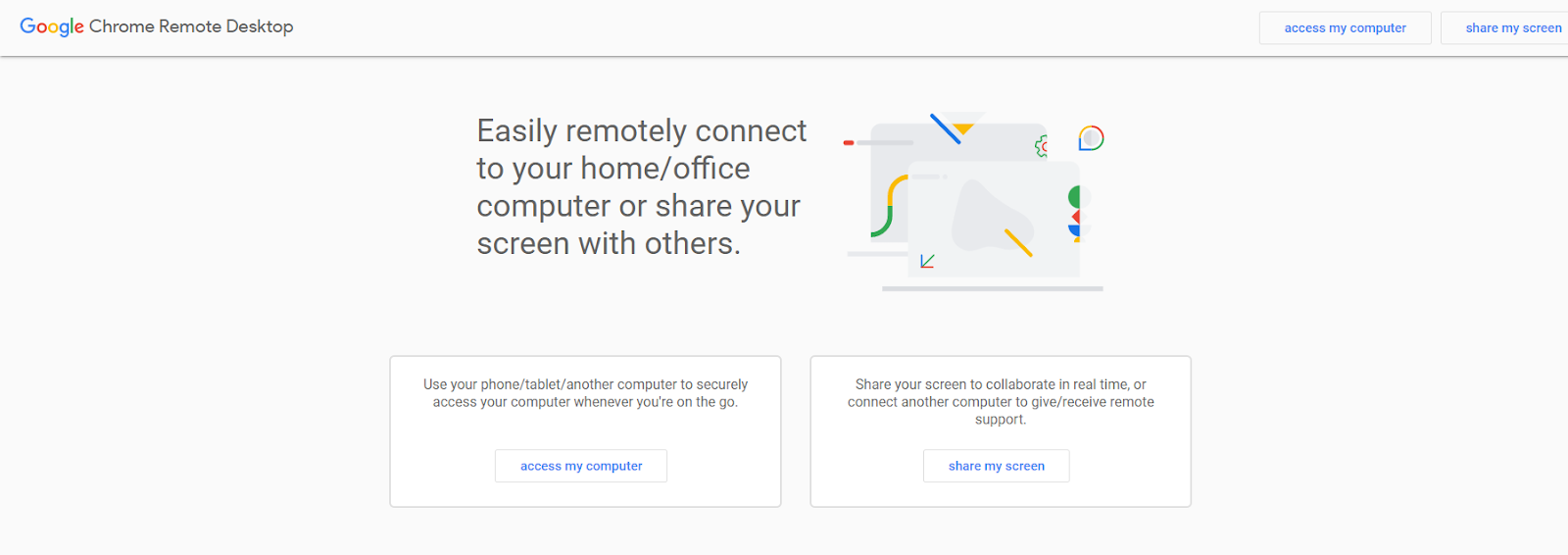
Task: Click the red dash at illustration's left
Action: click(x=849, y=142)
